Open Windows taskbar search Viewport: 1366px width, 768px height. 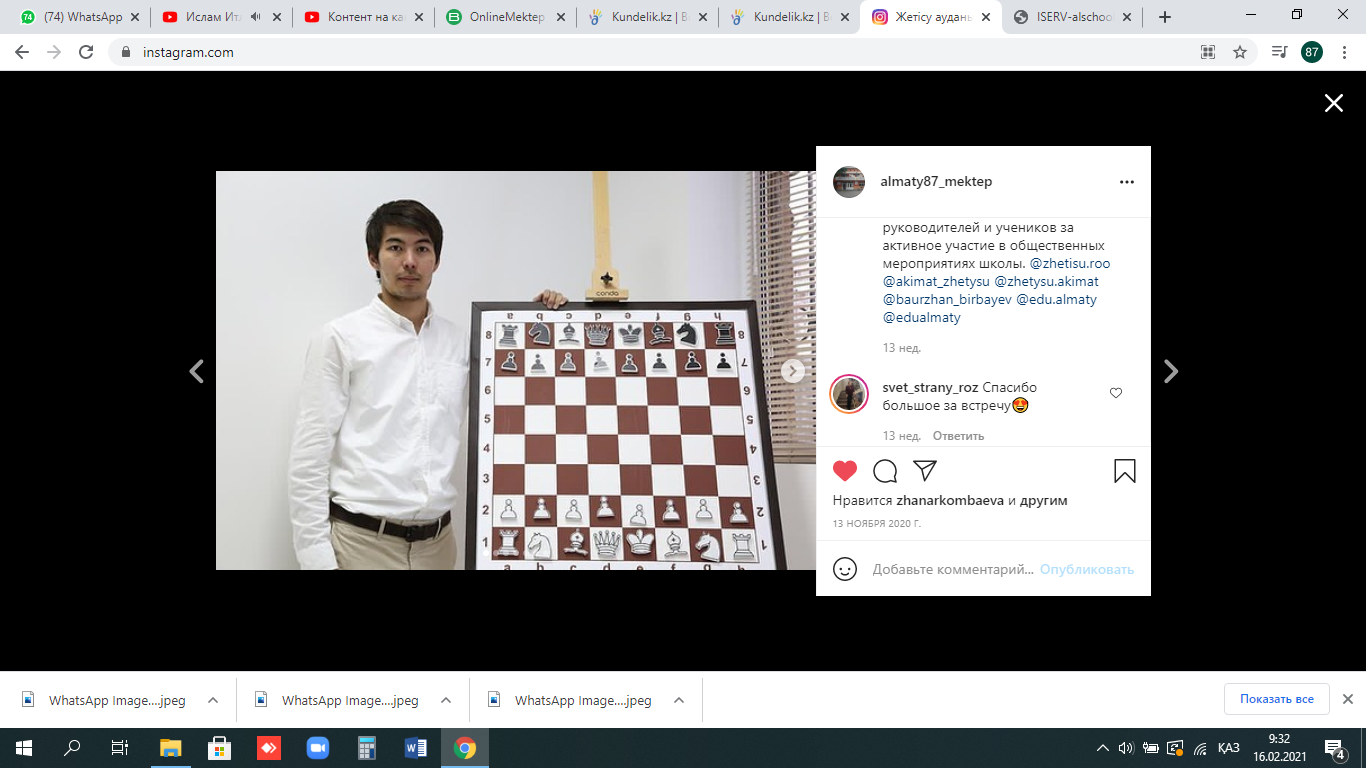[x=72, y=748]
